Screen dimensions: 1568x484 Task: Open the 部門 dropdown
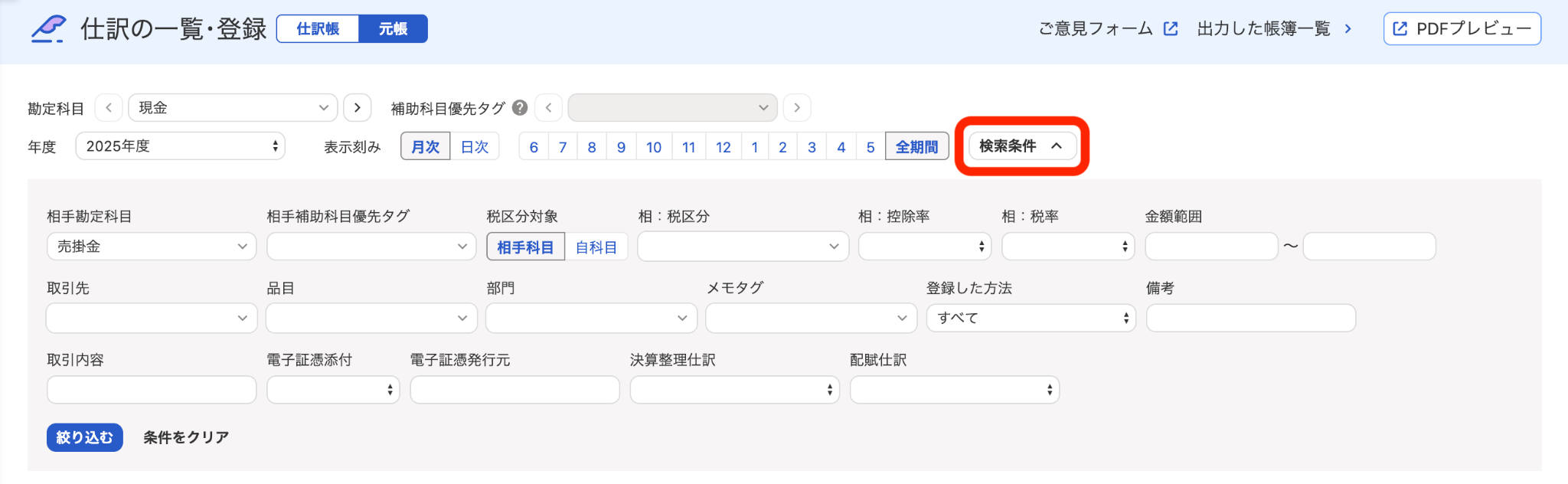pos(592,318)
